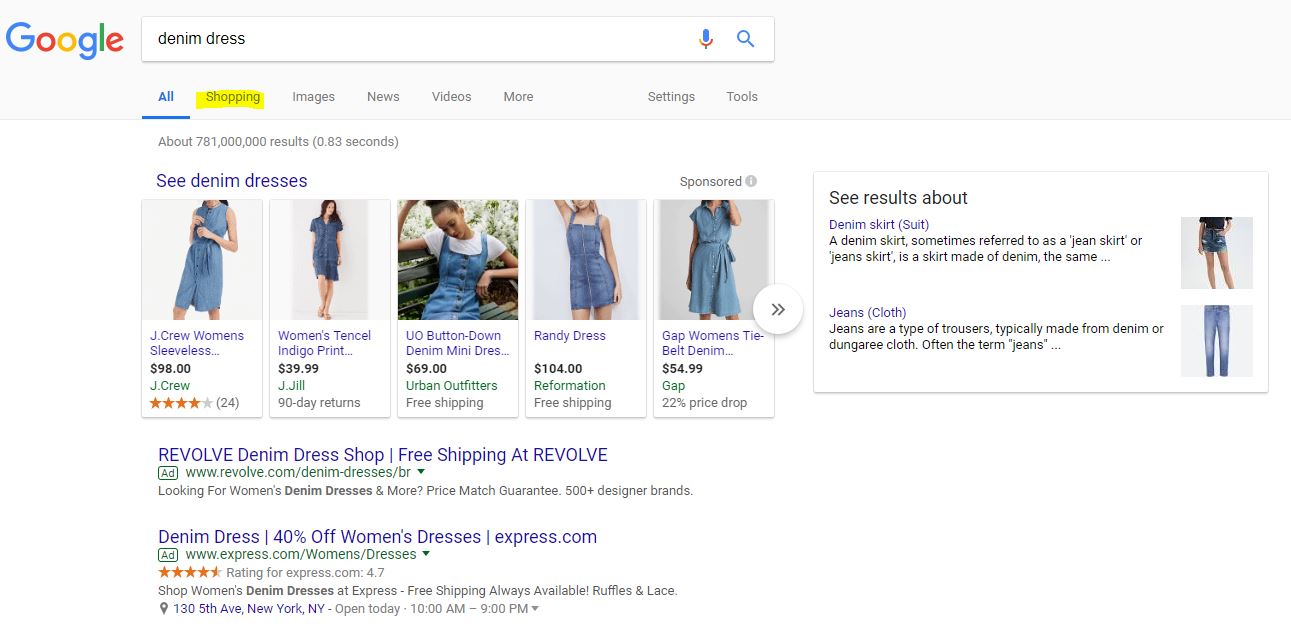This screenshot has width=1291, height=636.
Task: Open the Randy Dress link
Action: point(570,336)
